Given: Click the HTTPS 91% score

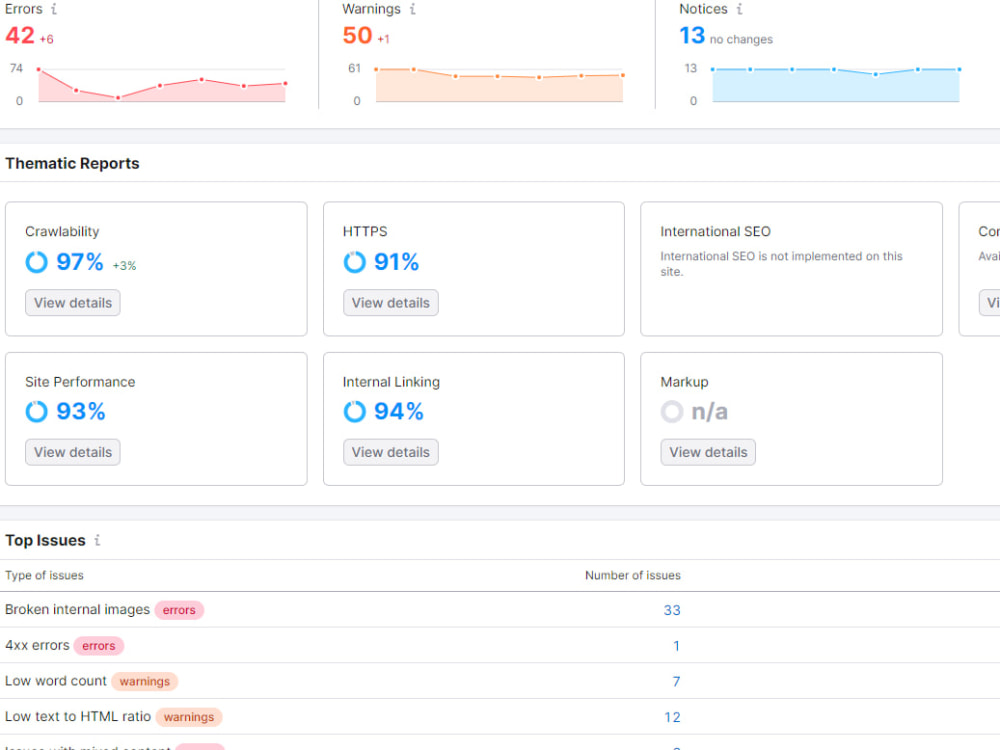Looking at the screenshot, I should 397,262.
